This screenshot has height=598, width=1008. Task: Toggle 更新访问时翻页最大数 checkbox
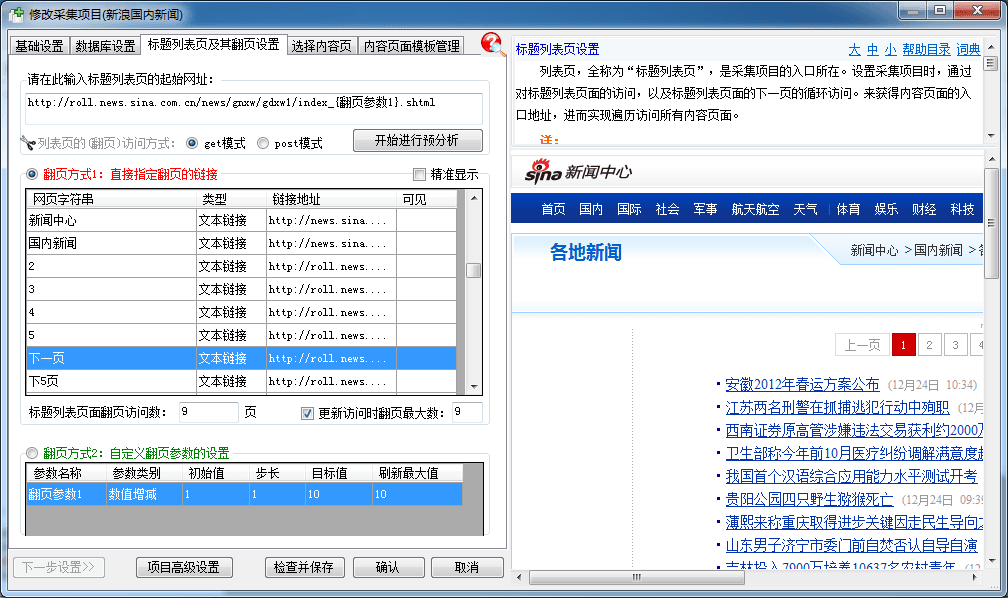click(308, 413)
